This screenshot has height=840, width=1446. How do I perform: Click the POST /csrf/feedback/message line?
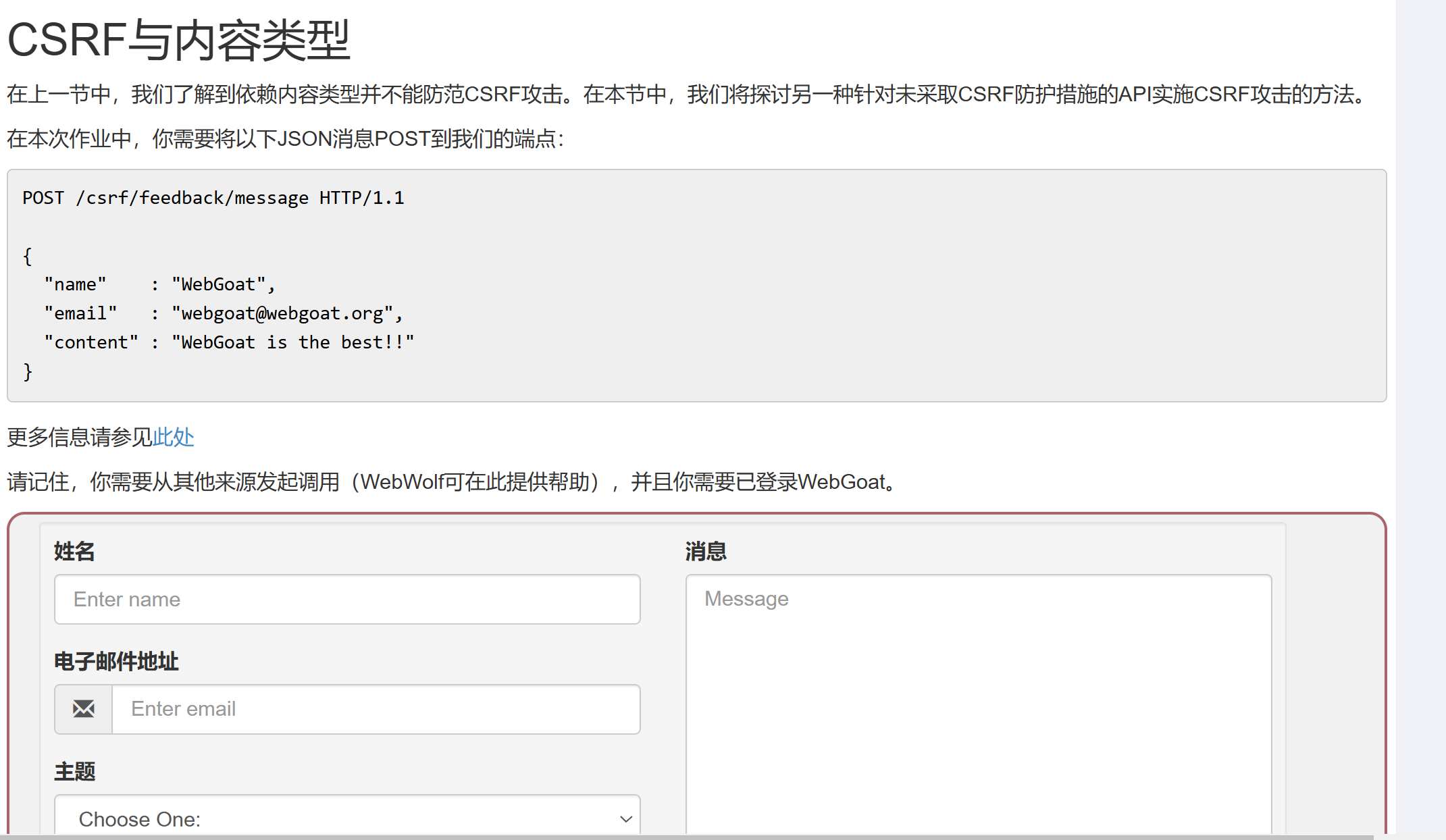tap(213, 198)
